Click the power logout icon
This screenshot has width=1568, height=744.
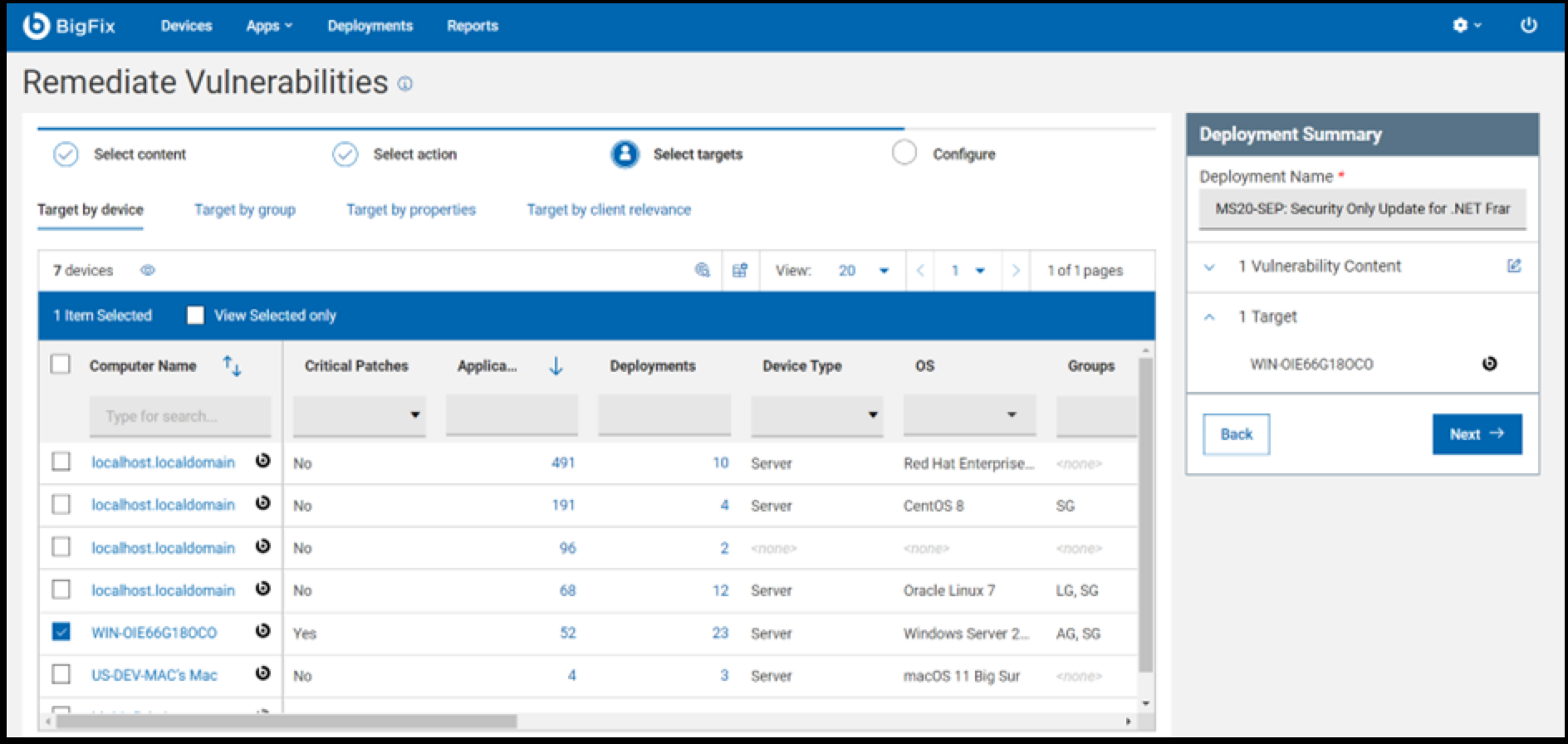tap(1528, 26)
